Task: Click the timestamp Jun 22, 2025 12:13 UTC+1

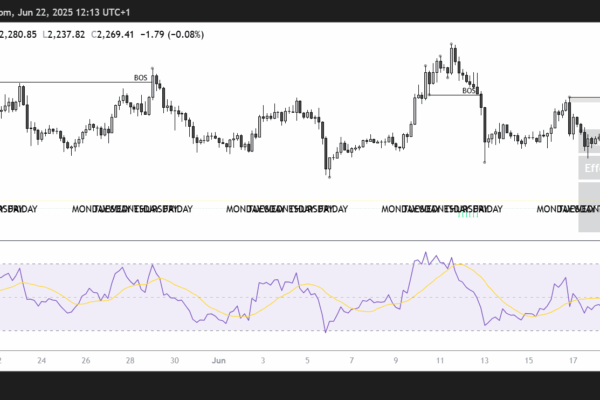Action: (73, 12)
